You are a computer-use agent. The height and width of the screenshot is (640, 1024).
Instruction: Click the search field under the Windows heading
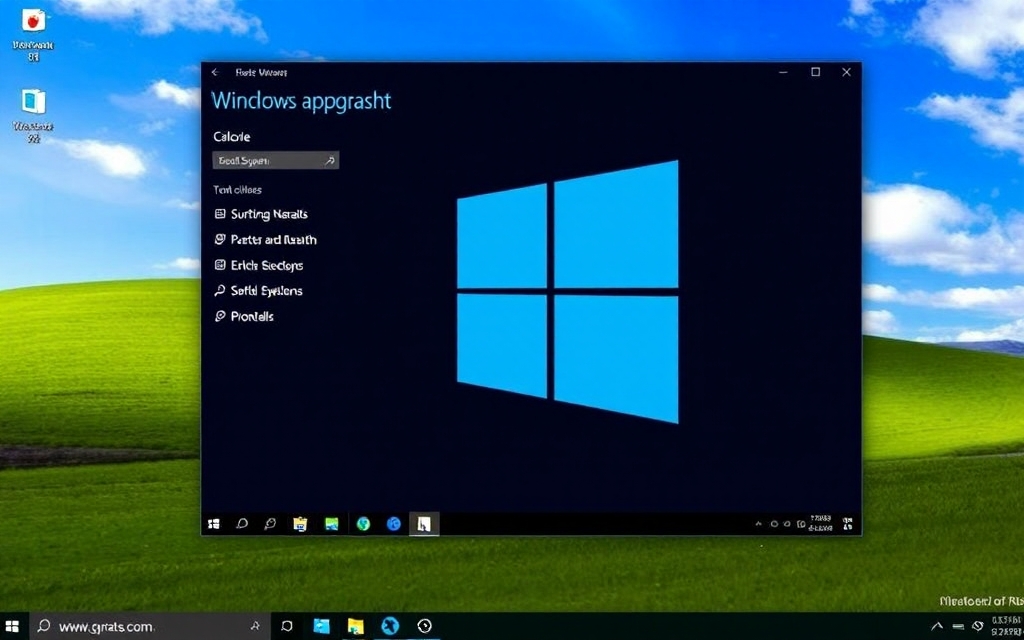pos(276,161)
